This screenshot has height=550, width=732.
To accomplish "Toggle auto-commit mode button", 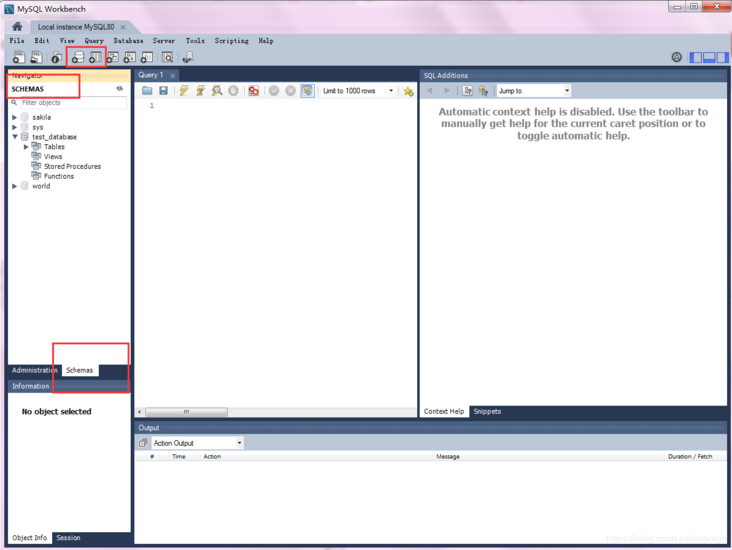I will click(x=307, y=91).
